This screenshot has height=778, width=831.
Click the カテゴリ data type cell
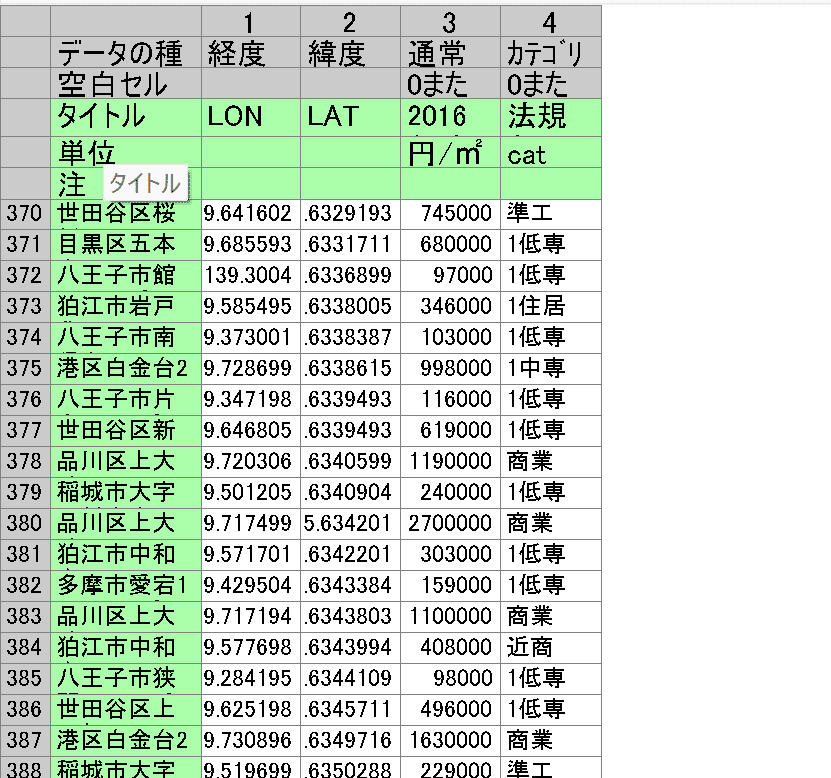[x=551, y=52]
